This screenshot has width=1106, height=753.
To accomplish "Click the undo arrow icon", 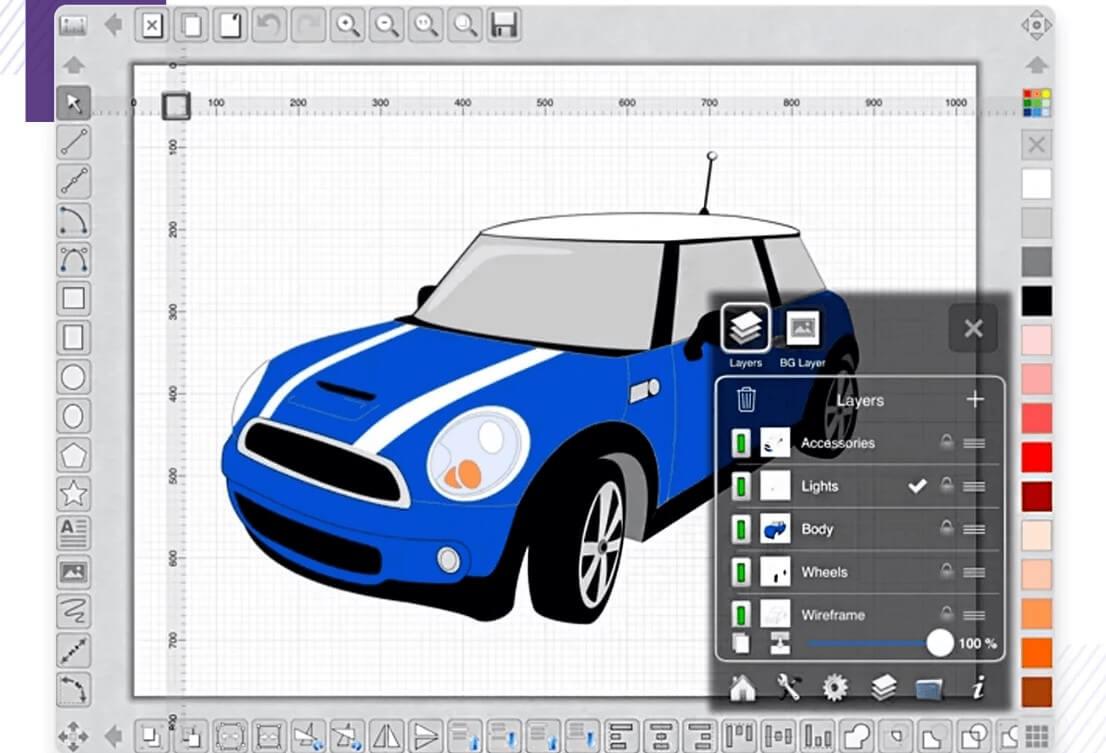I will tap(269, 25).
